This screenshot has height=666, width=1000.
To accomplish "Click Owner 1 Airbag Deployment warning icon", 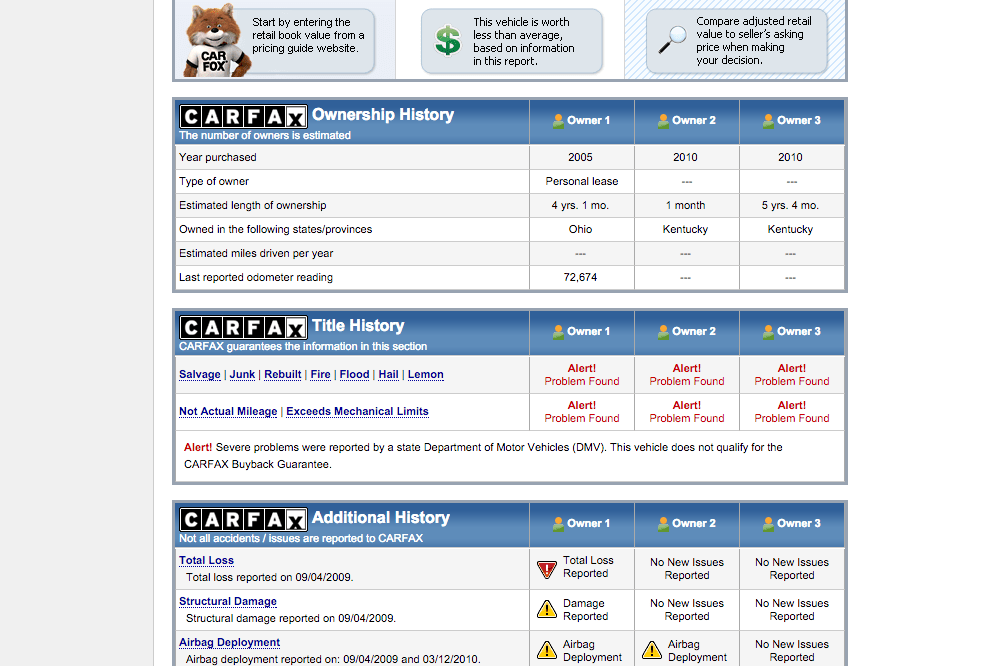I will coord(547,650).
